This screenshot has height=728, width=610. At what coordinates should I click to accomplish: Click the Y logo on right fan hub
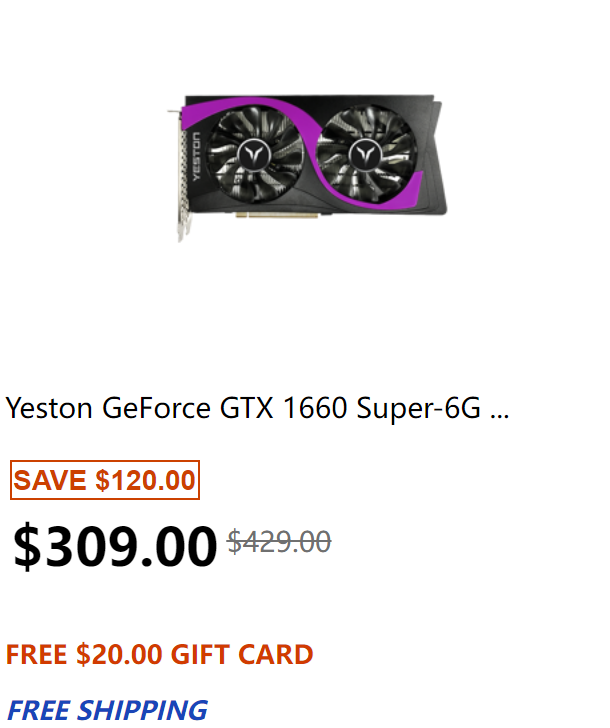tap(366, 154)
